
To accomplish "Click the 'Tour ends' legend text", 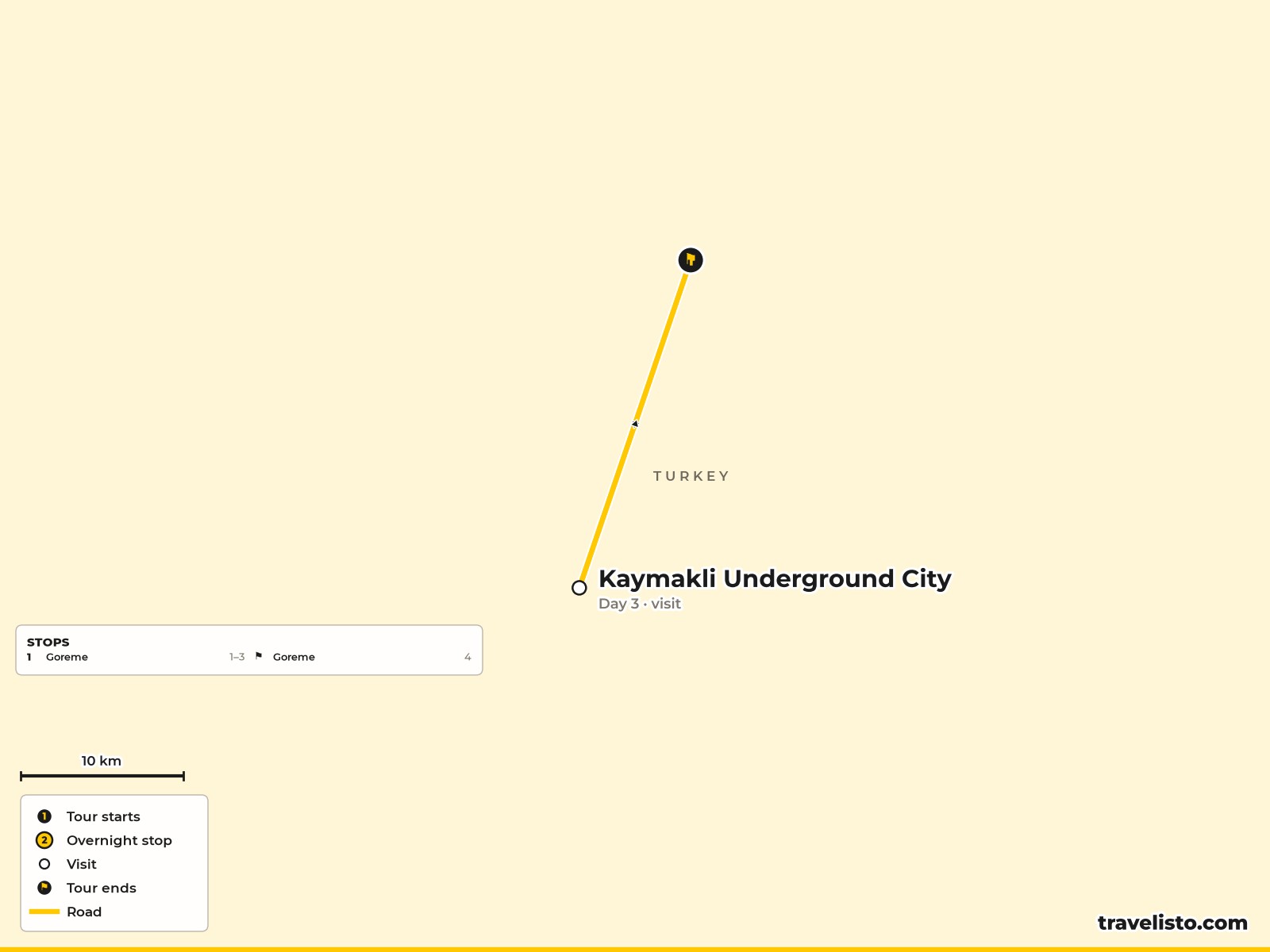I will (102, 888).
